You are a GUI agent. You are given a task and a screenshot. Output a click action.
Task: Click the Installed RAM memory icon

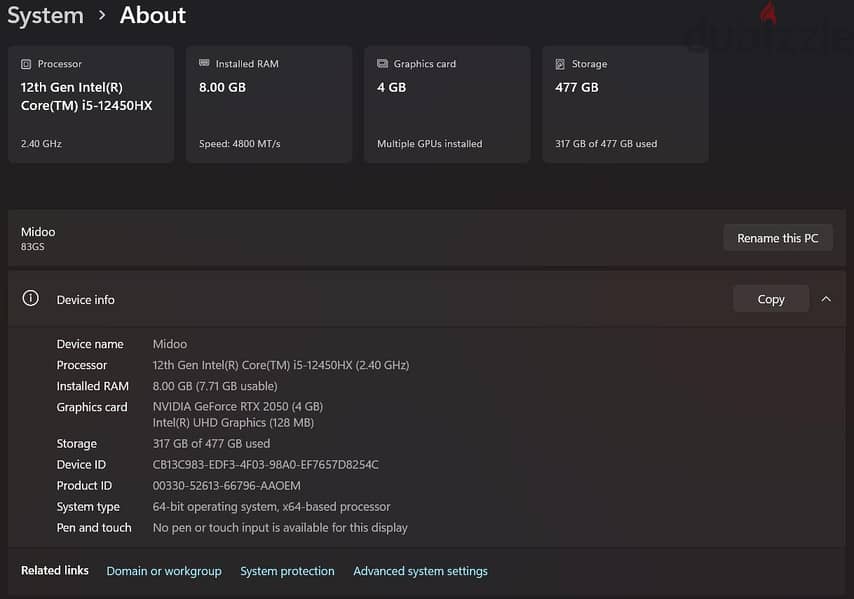[x=204, y=63]
